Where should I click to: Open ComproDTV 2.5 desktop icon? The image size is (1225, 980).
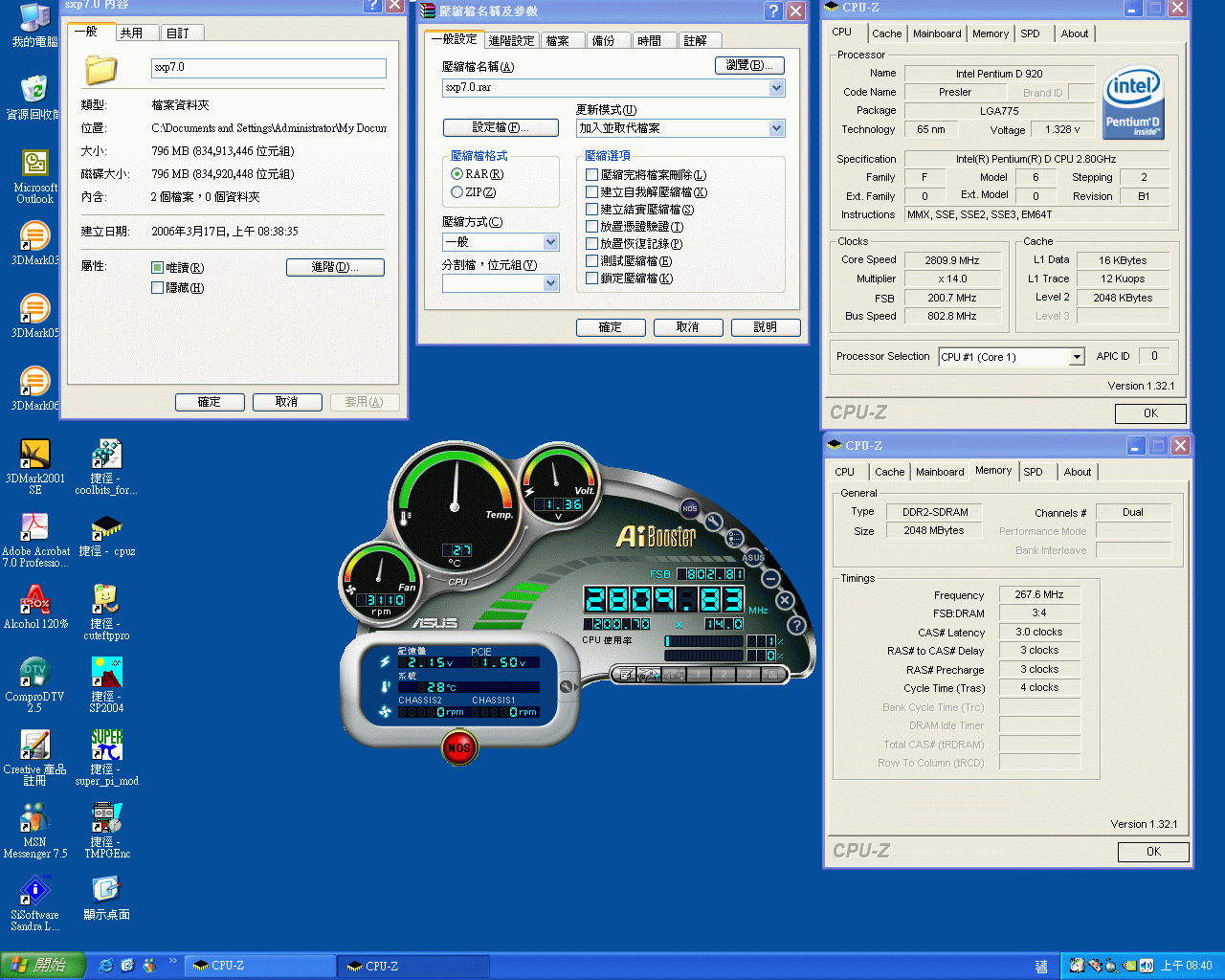(x=34, y=684)
